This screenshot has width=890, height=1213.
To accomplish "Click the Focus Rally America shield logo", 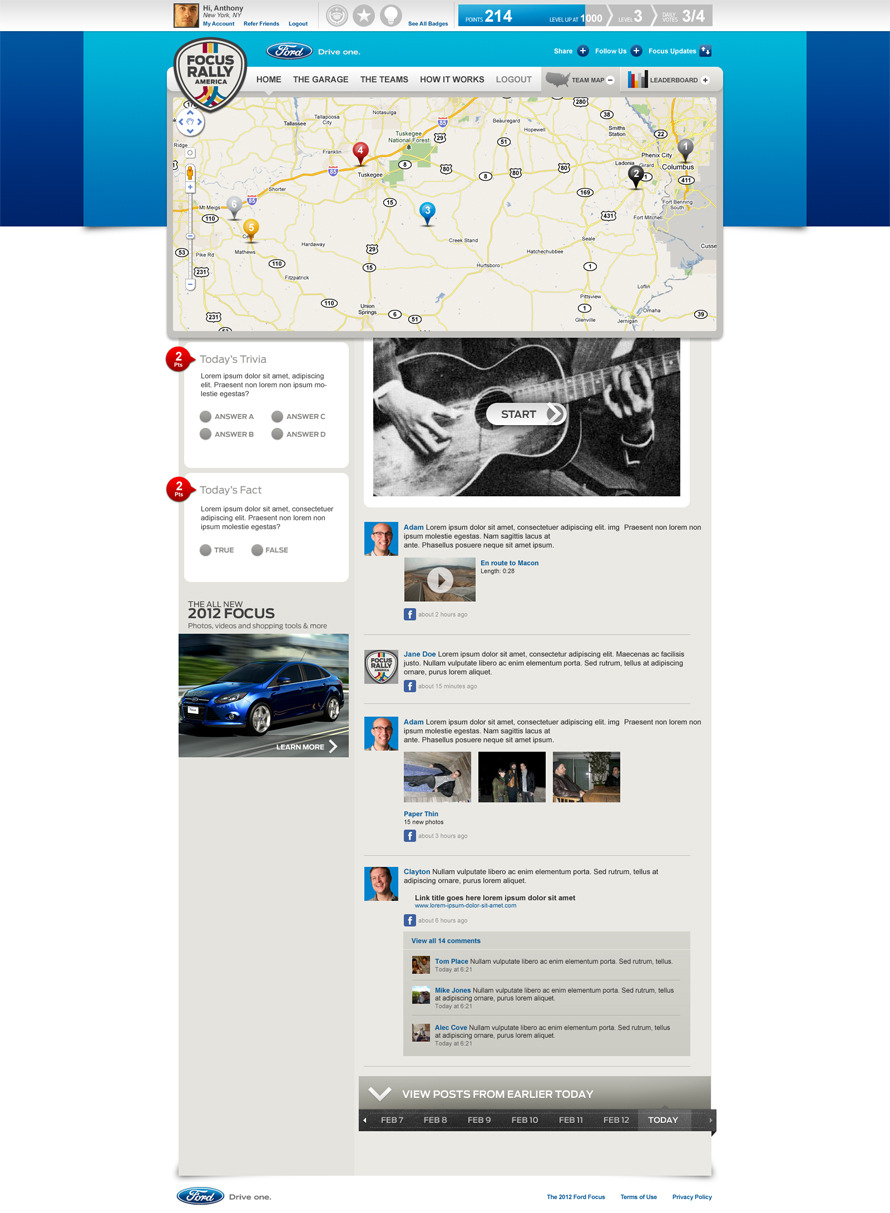I will click(210, 74).
